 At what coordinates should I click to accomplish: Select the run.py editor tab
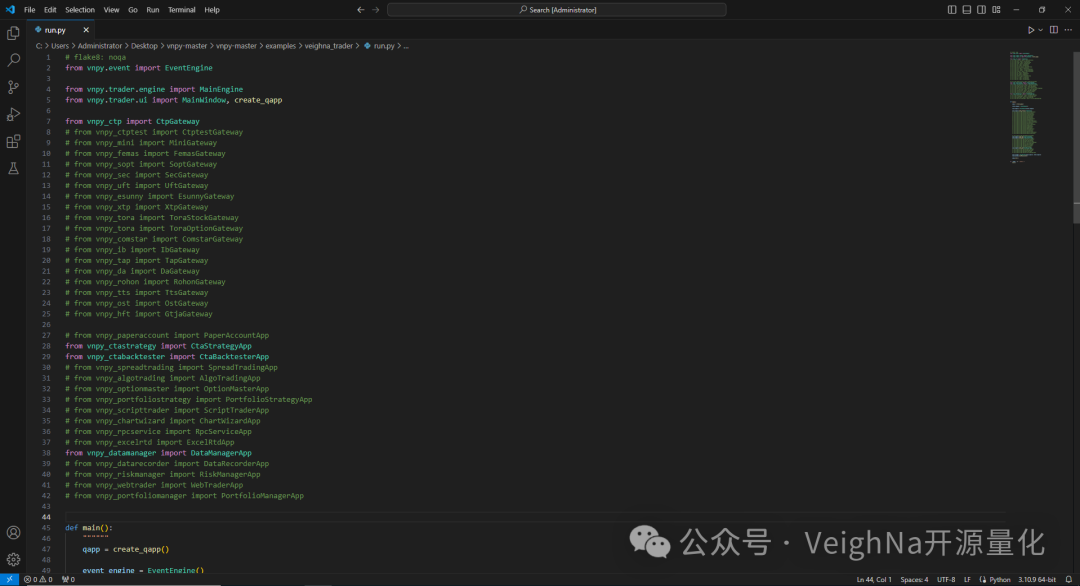click(56, 30)
